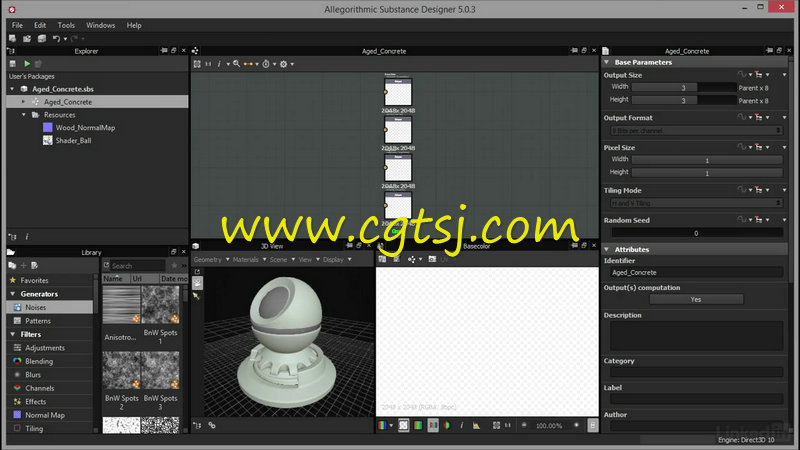Select the Patterns library category
Viewport: 800px width, 450px height.
click(x=49, y=321)
